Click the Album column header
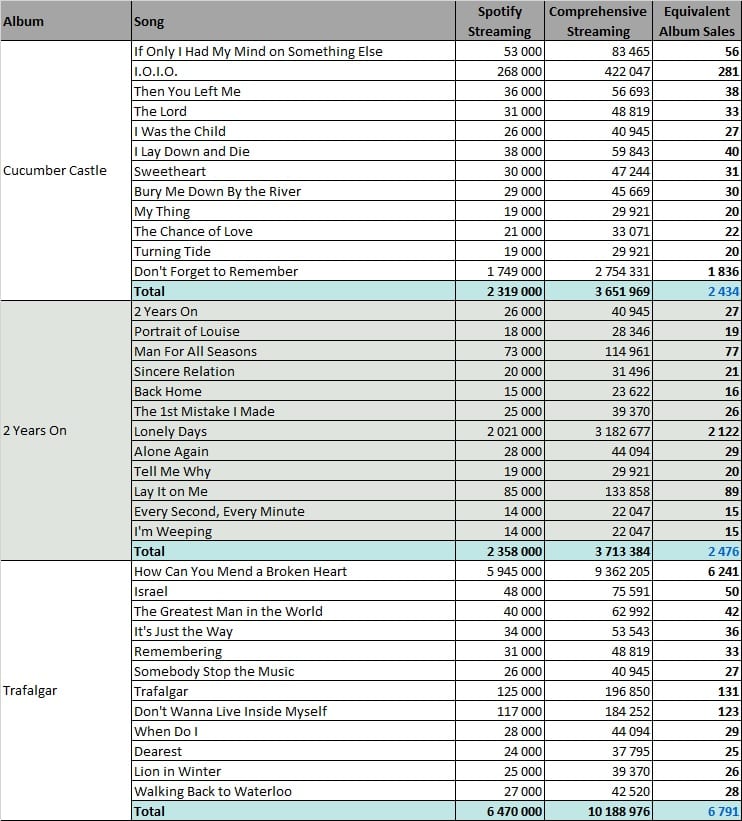The image size is (742, 821). pyautogui.click(x=65, y=21)
